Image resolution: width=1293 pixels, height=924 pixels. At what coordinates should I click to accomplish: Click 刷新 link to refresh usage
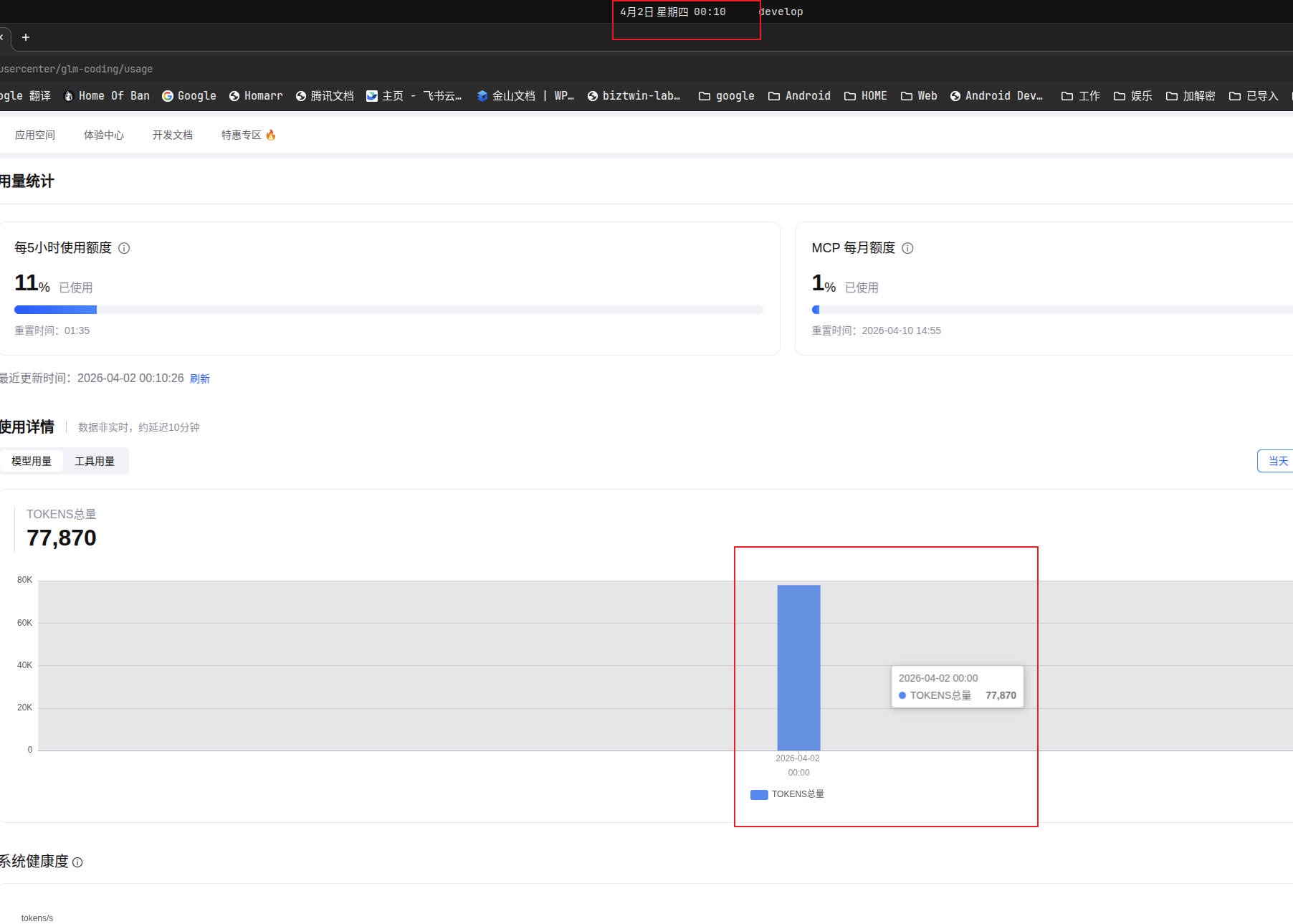(200, 378)
